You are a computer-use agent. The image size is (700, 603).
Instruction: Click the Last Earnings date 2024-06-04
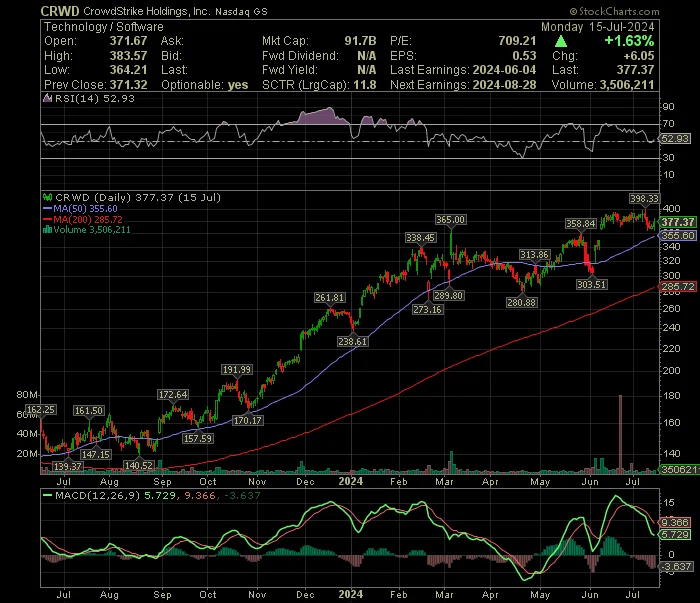(504, 70)
